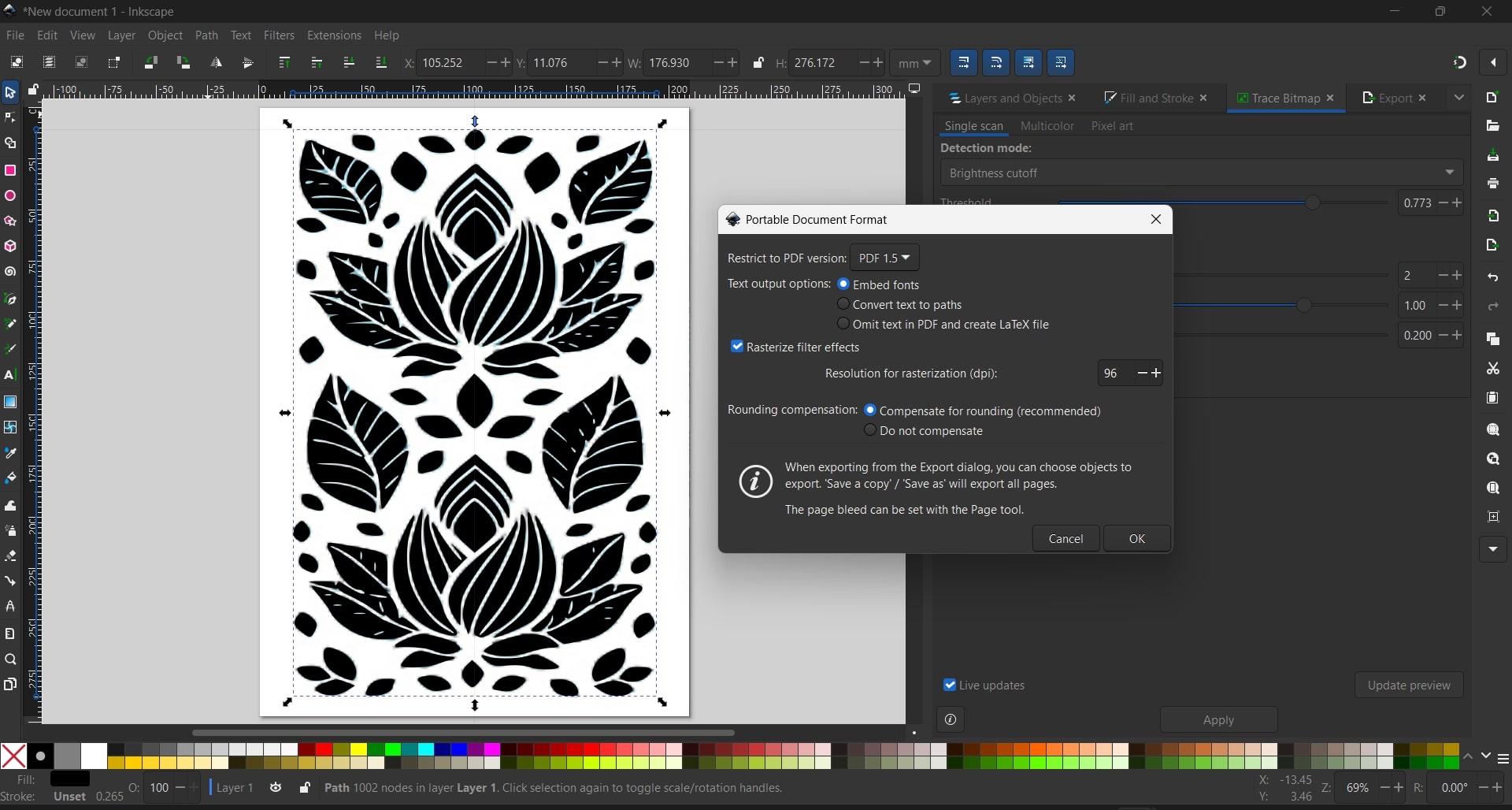The height and width of the screenshot is (810, 1512).
Task: Click the Flip horizontally icon
Action: tap(216, 63)
